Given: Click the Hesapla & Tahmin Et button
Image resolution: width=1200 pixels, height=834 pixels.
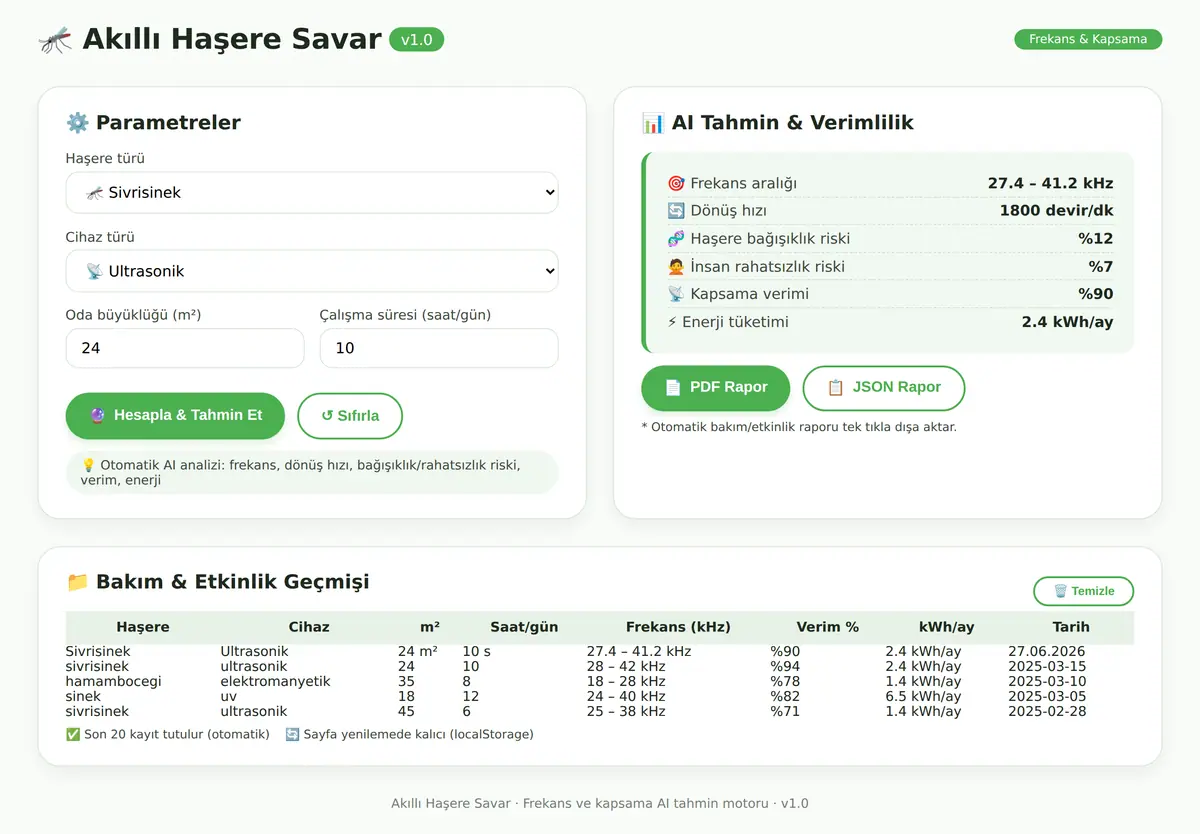Looking at the screenshot, I should tap(175, 415).
